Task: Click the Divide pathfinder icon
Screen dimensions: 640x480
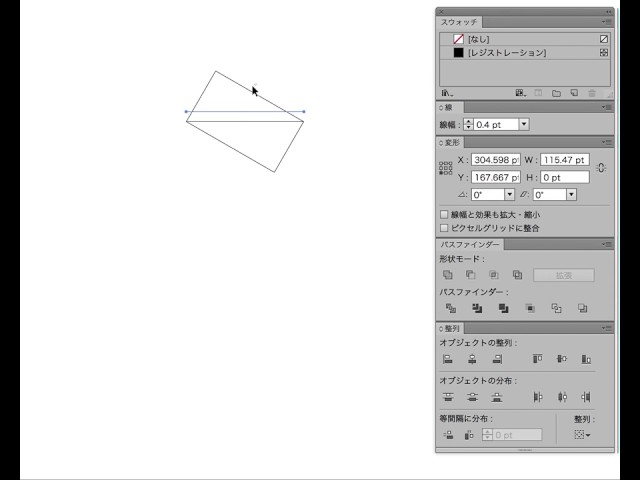Action: [451, 308]
